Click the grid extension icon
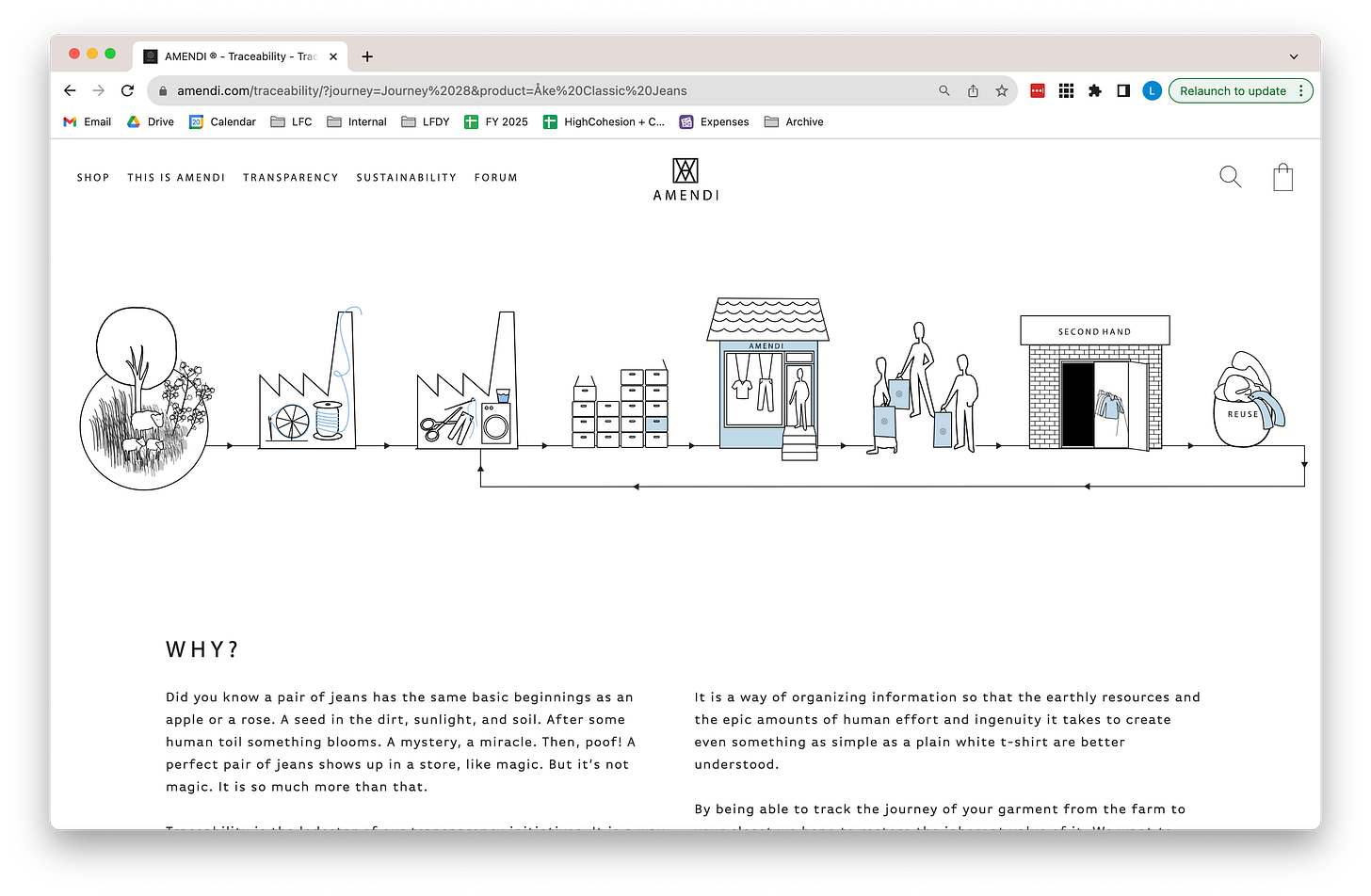This screenshot has height=896, width=1371. point(1066,90)
